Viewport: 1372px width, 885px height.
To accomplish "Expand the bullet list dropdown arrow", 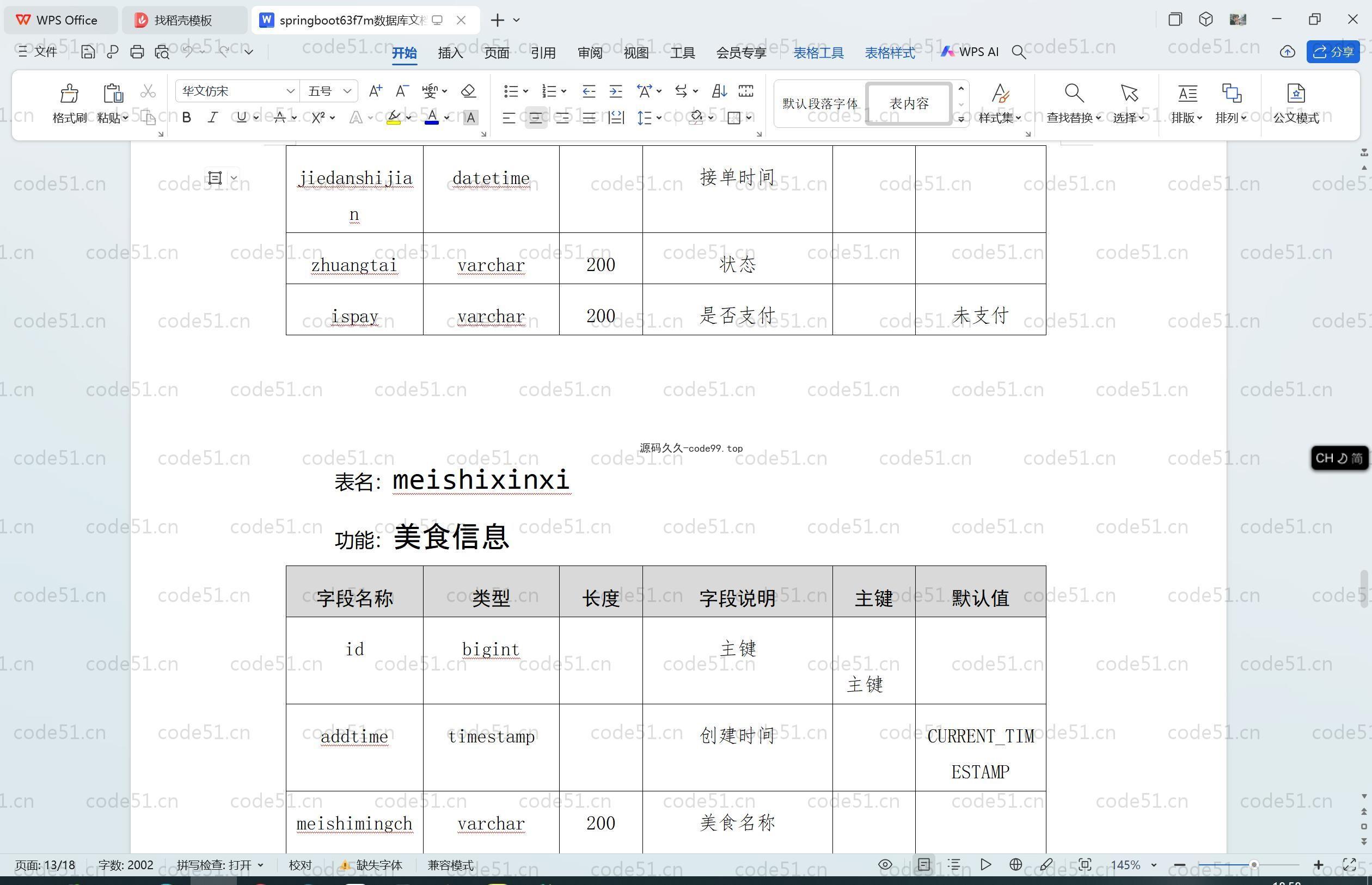I will point(525,91).
